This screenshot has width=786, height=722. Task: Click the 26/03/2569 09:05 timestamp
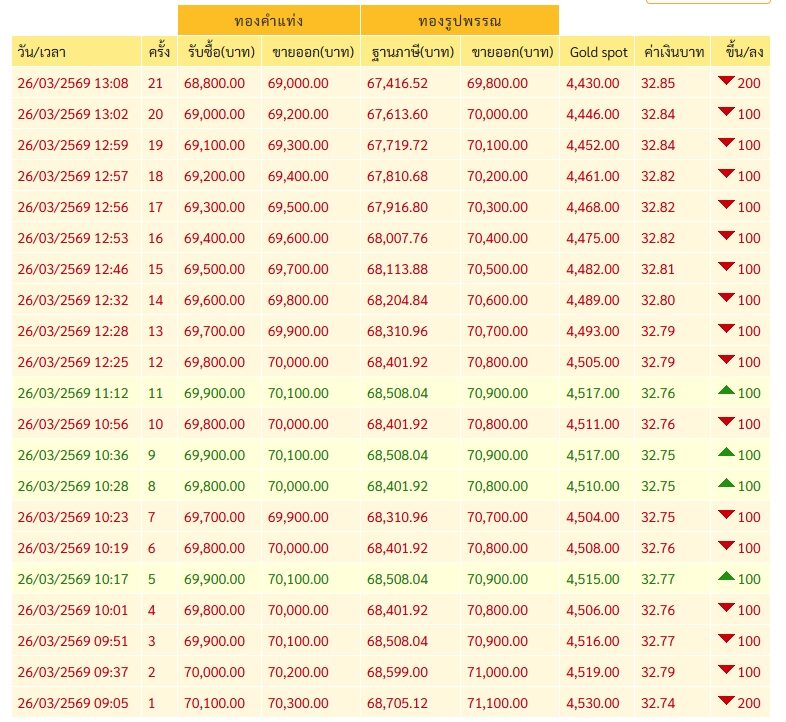tap(73, 703)
